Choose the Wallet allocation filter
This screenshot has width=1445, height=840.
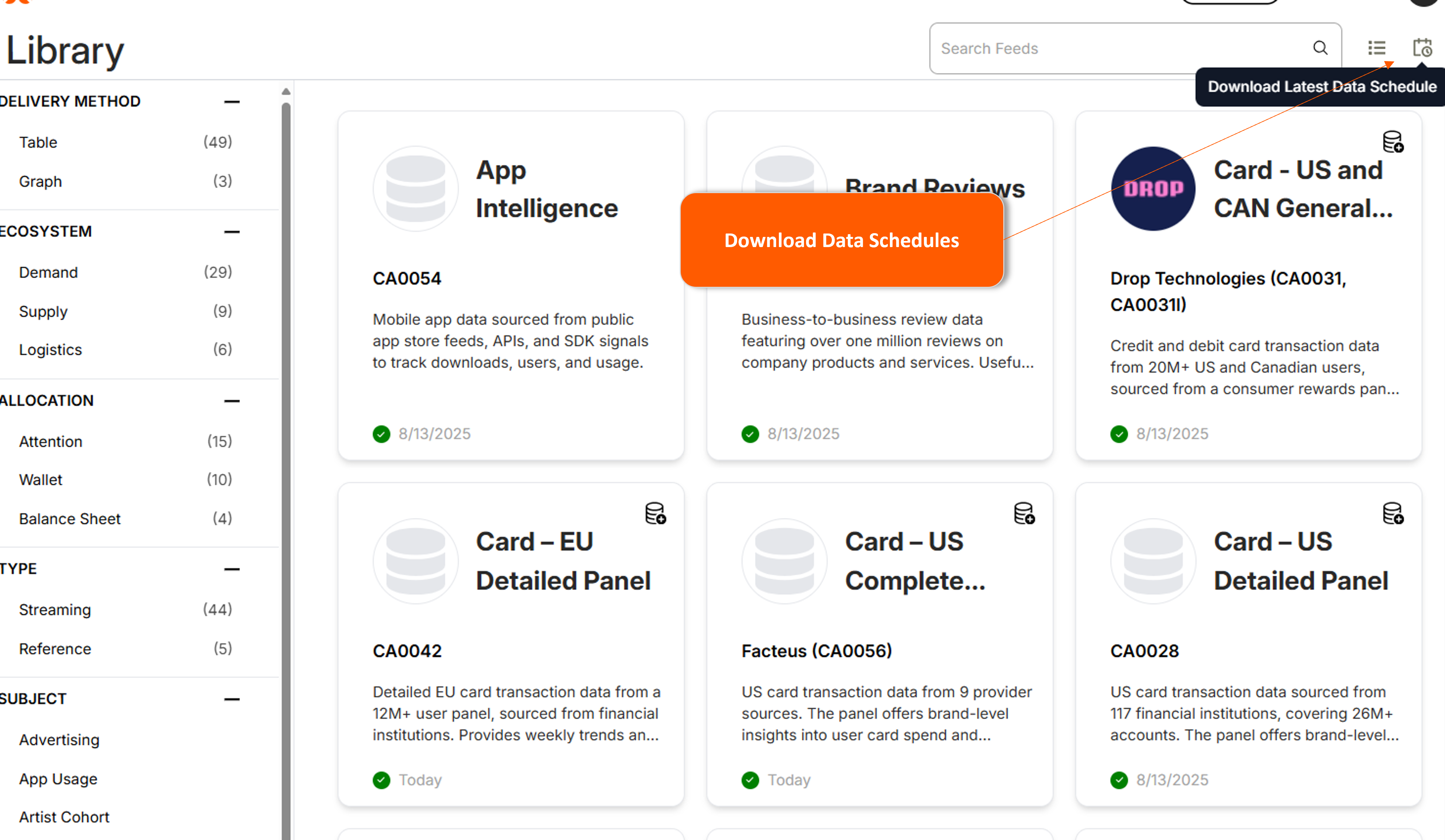pos(40,479)
